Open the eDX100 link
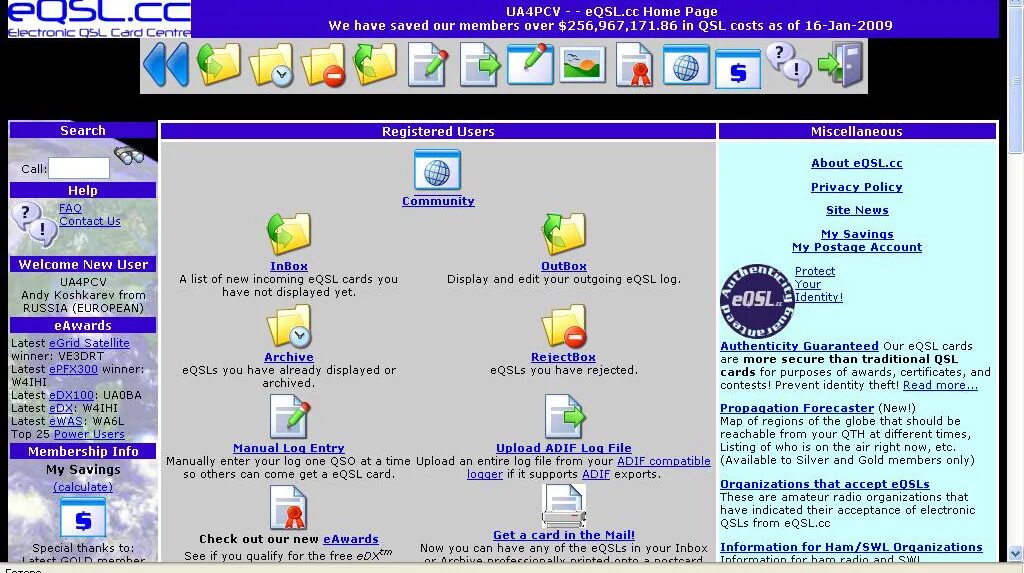 coord(71,395)
